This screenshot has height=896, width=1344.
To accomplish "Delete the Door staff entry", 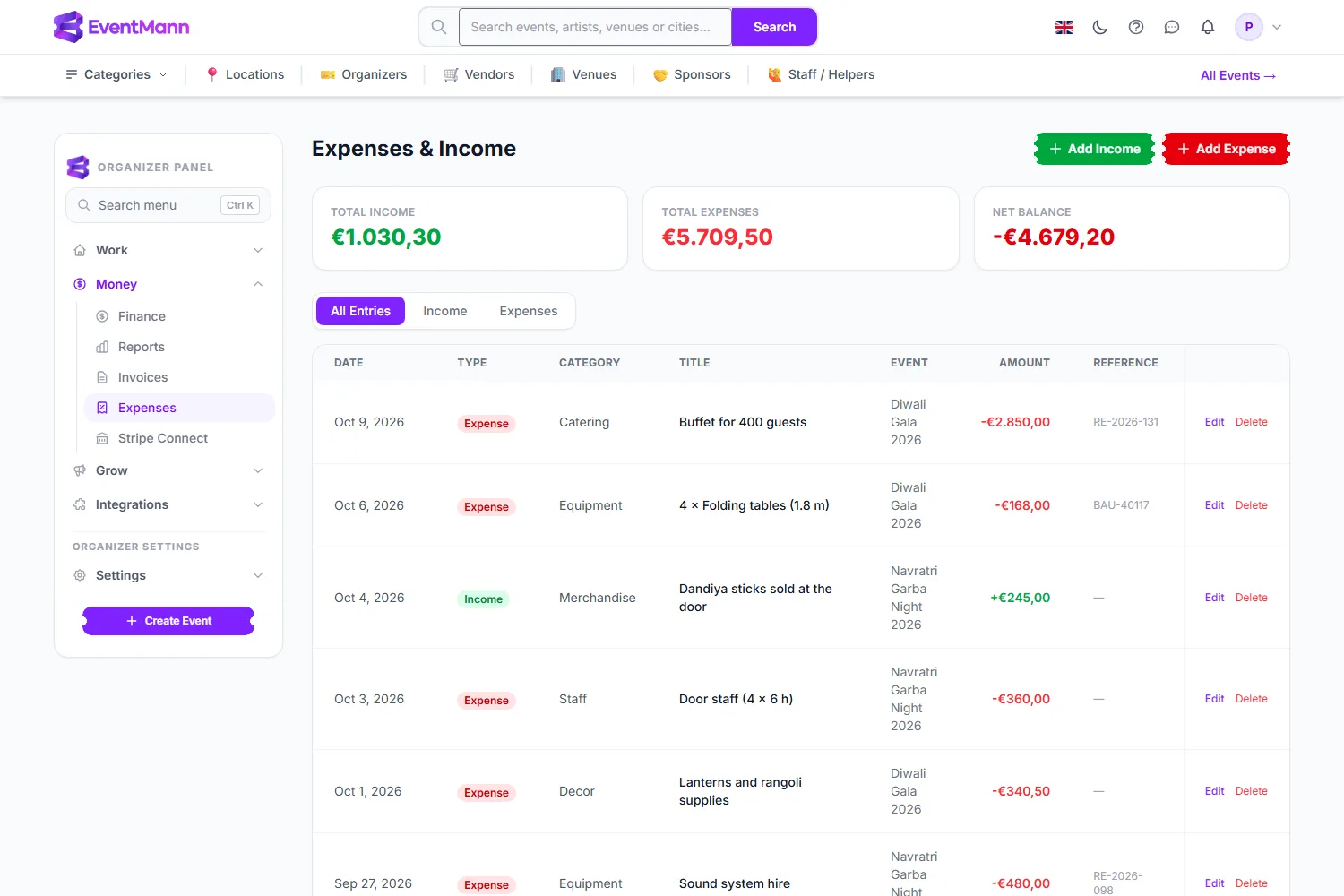I will coord(1252,699).
